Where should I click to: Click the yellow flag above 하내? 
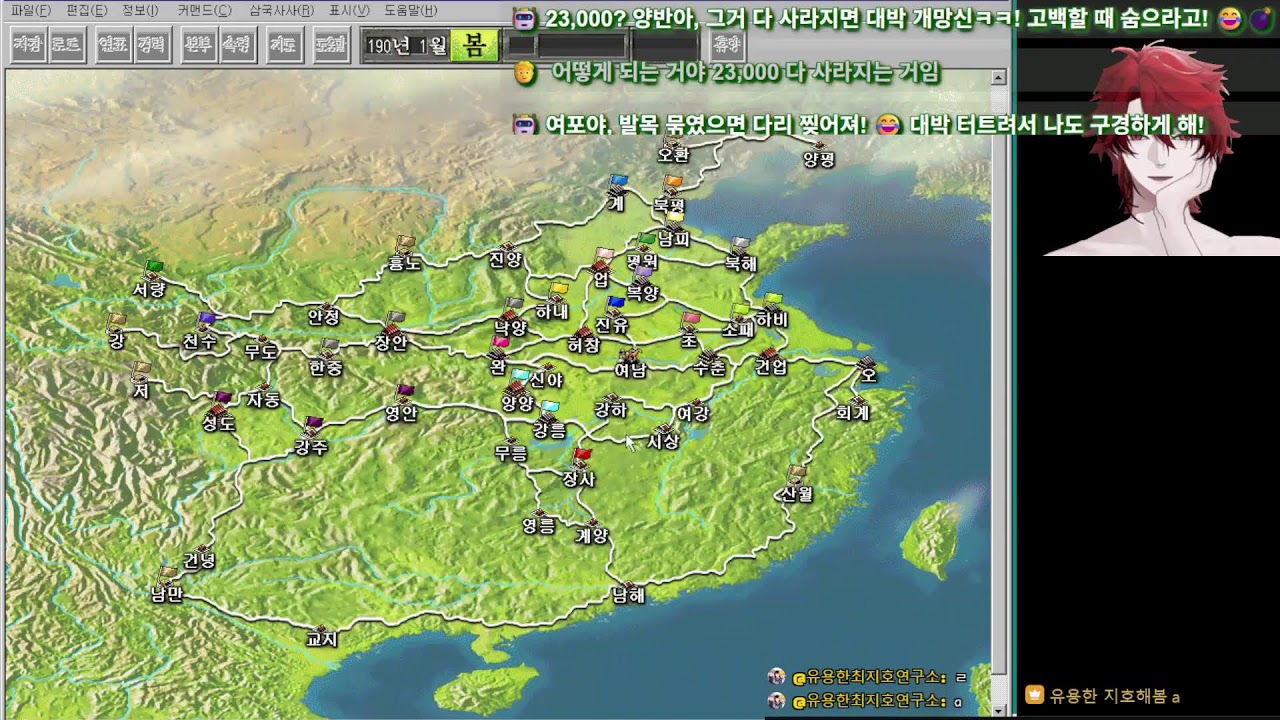click(559, 291)
